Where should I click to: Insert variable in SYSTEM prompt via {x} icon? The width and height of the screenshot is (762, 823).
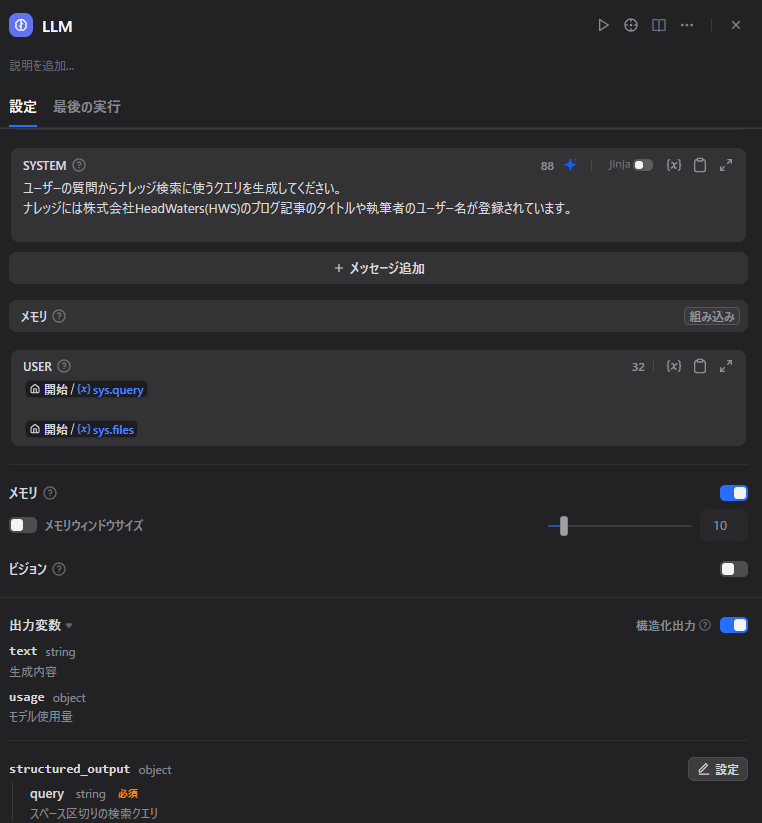(x=674, y=165)
